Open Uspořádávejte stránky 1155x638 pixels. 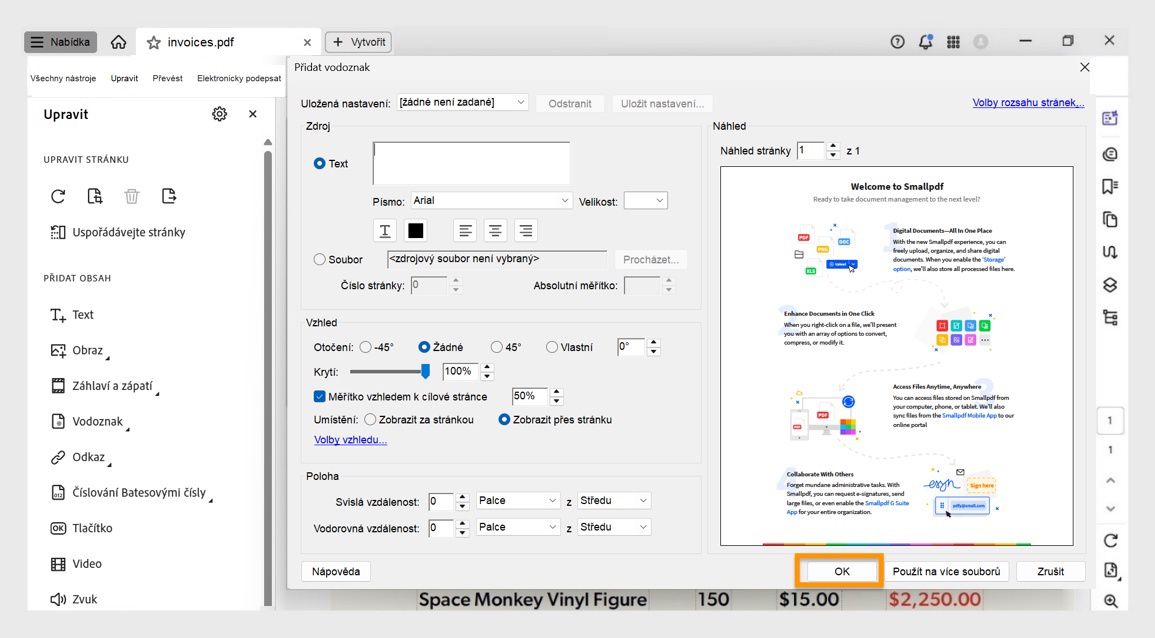118,232
